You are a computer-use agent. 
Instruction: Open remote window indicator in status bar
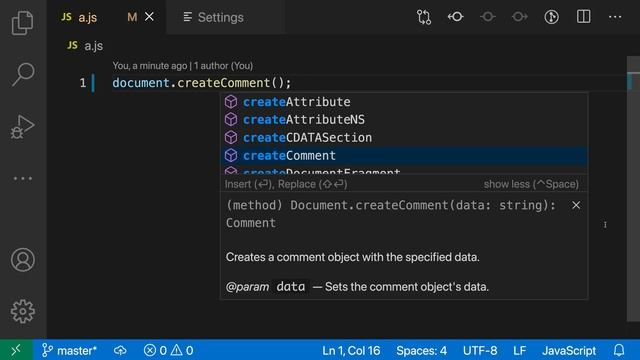(16, 350)
